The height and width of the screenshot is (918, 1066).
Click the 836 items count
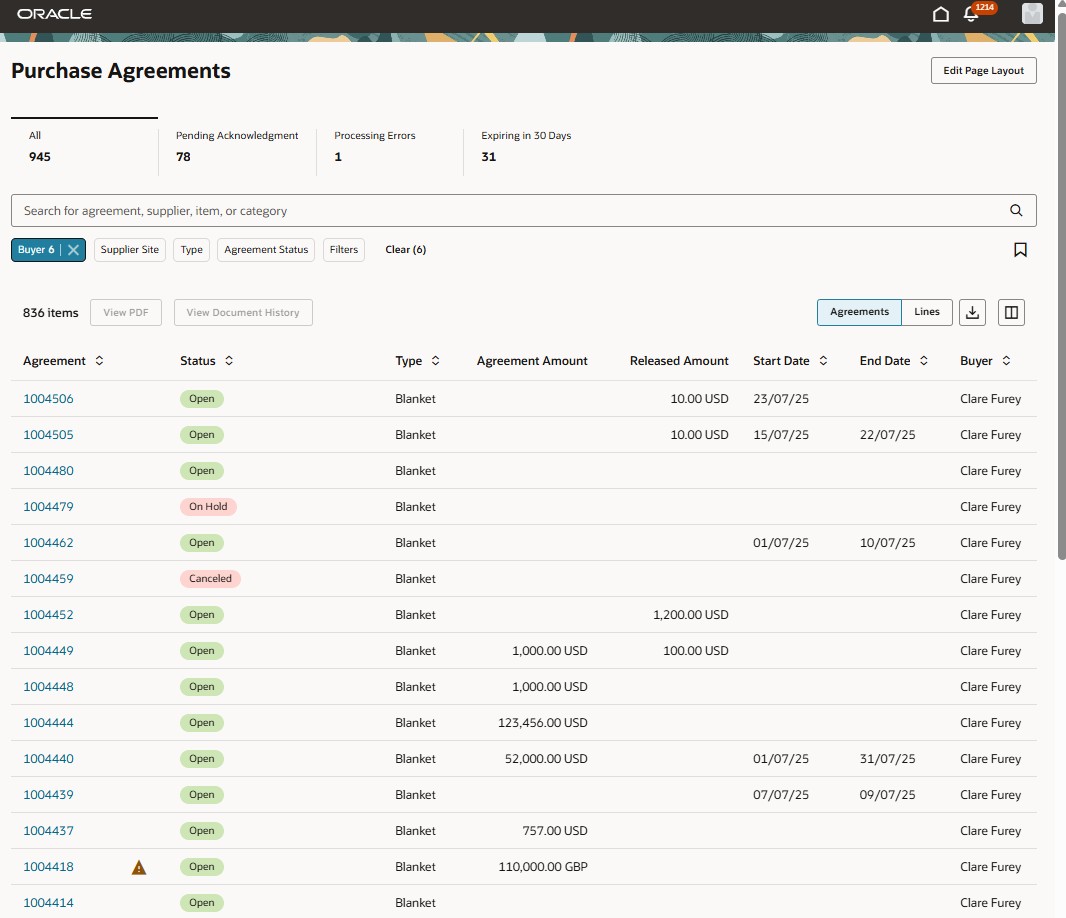pos(50,313)
